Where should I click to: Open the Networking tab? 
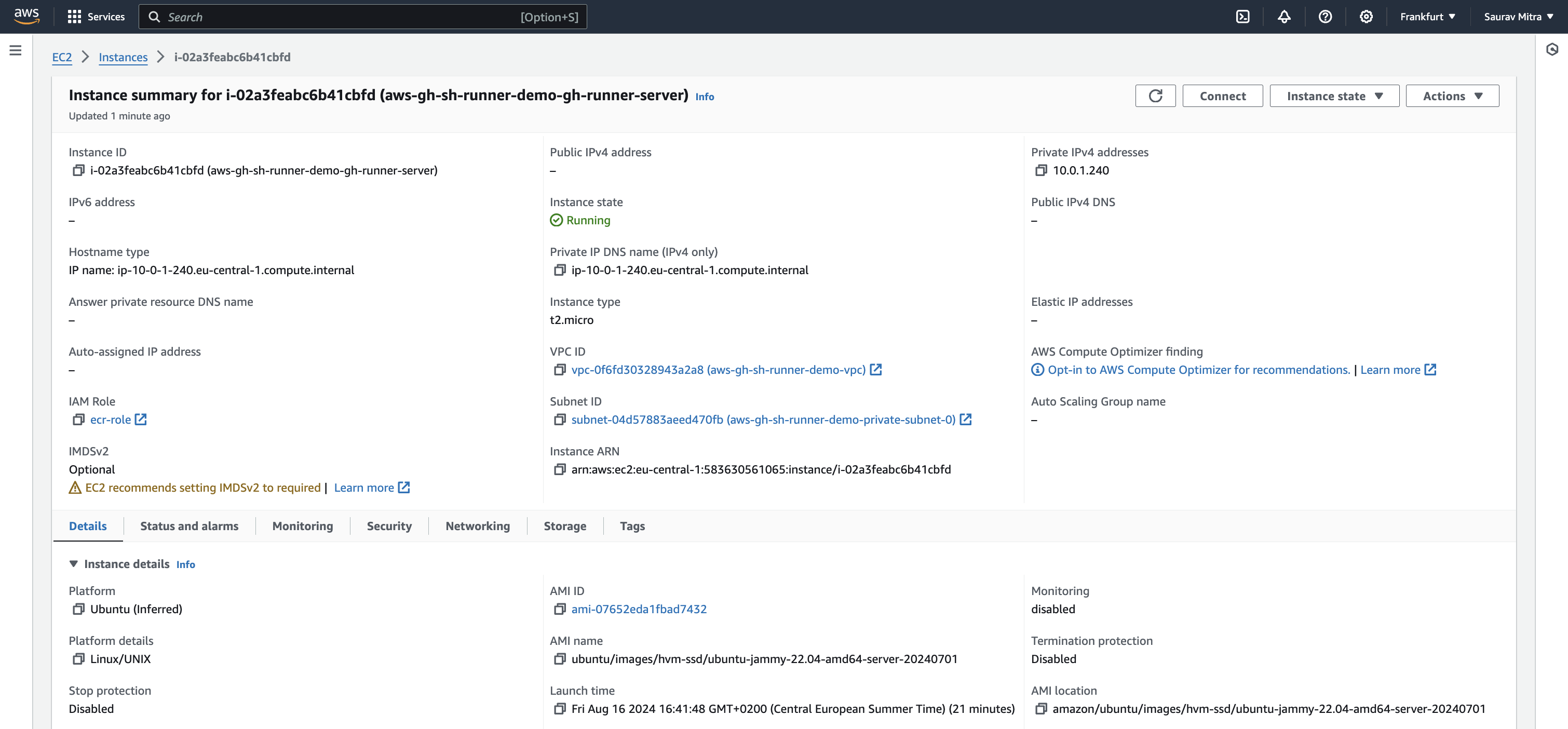pos(477,526)
